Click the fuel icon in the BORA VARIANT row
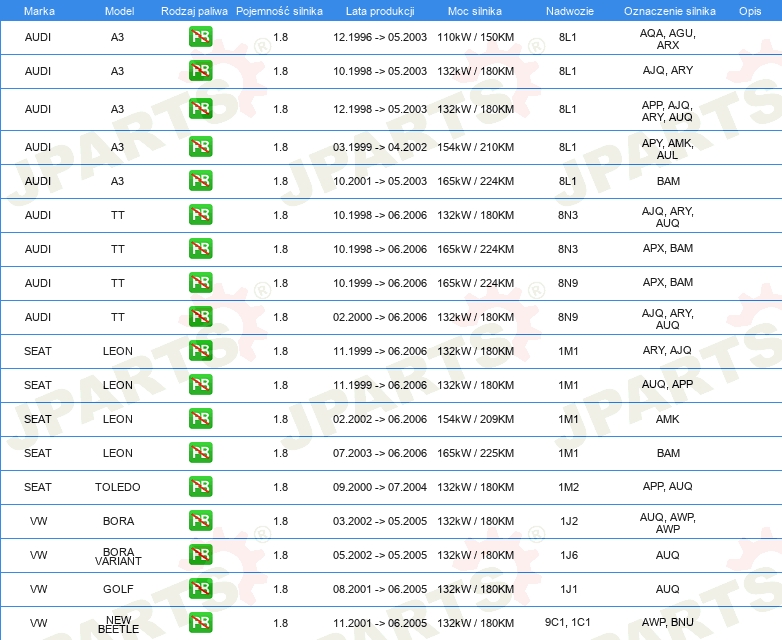782x640 pixels. click(200, 554)
